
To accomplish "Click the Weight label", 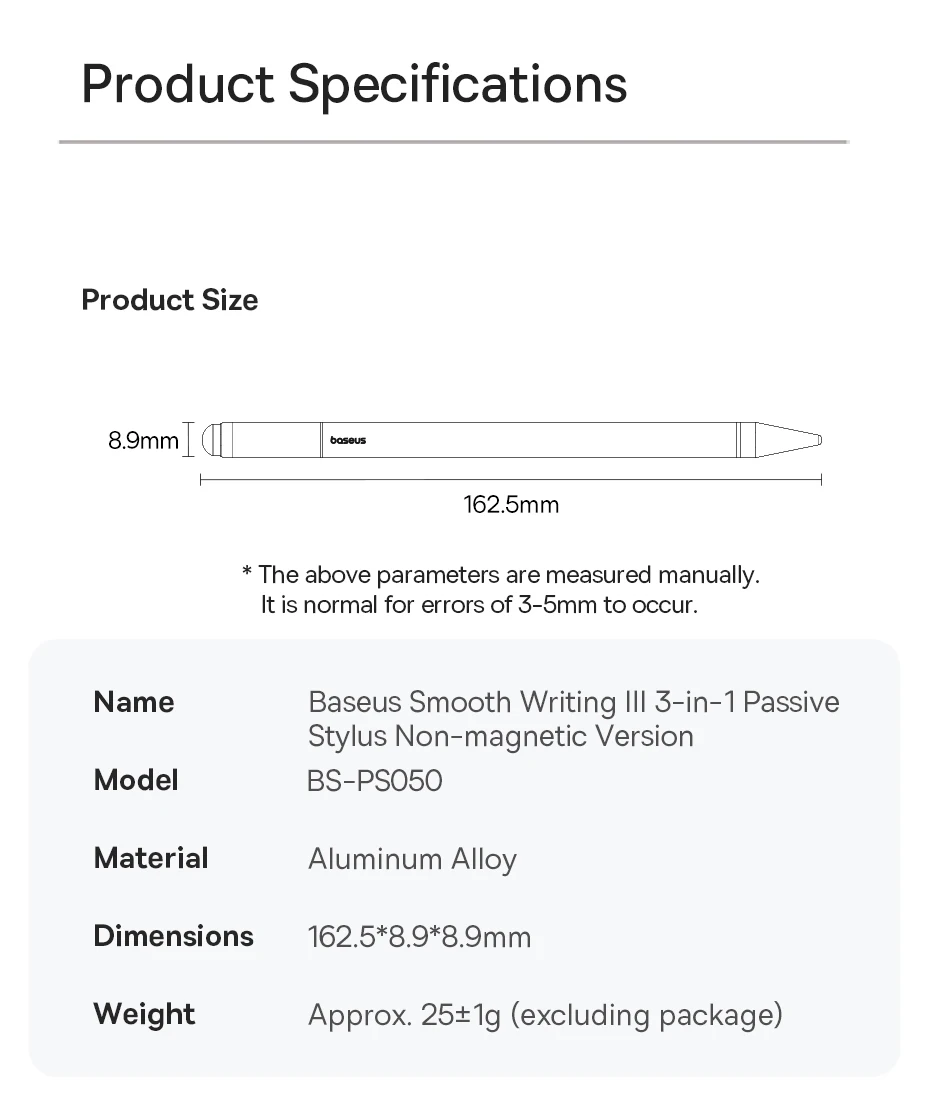I will point(144,1014).
